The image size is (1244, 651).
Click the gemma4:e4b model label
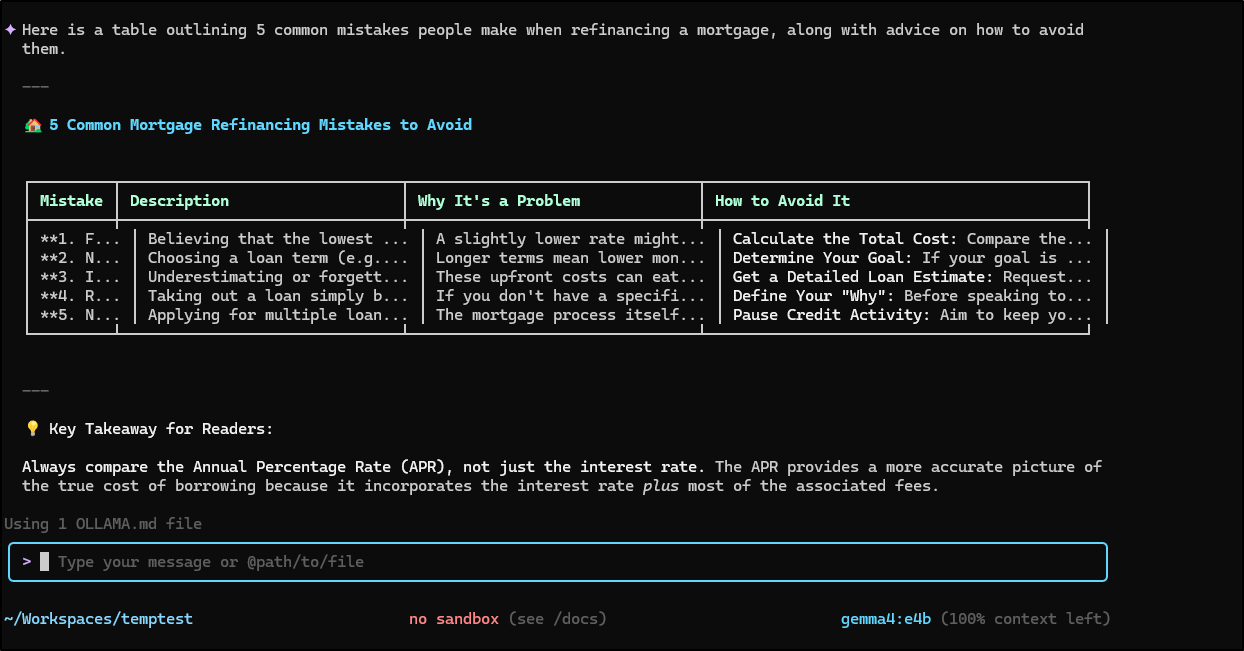tap(885, 619)
